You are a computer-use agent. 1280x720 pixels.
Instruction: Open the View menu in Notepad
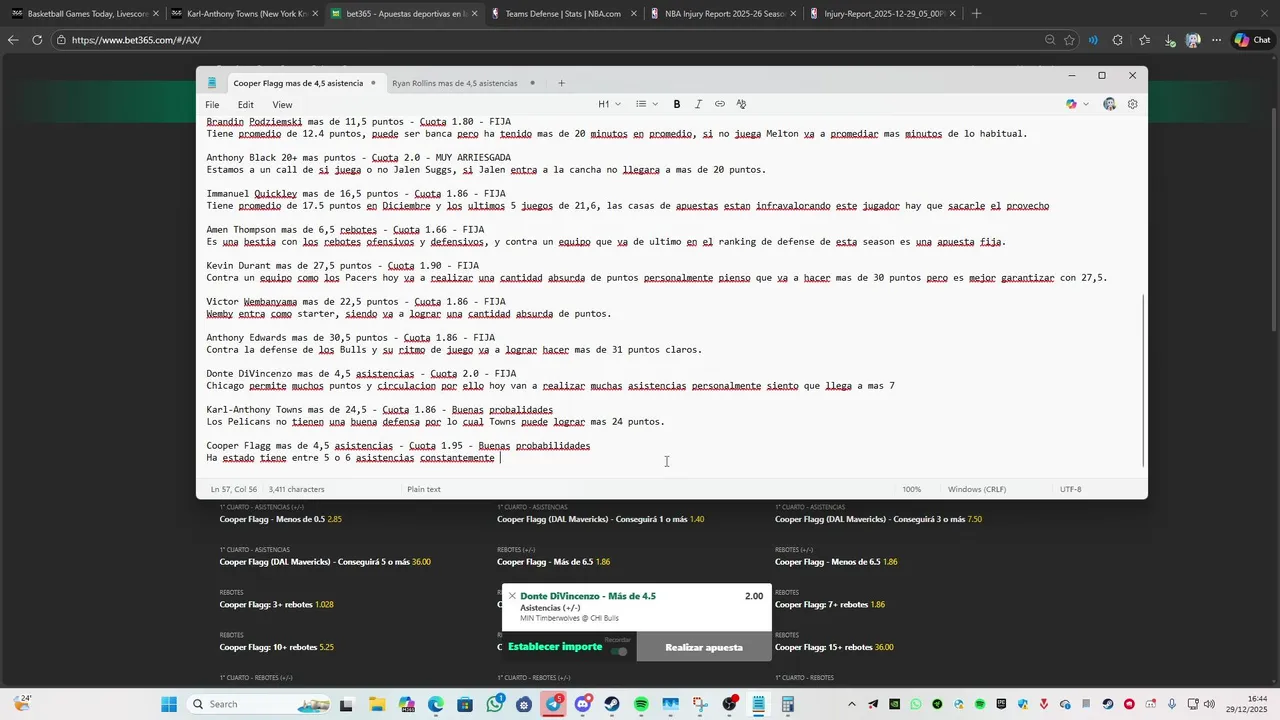point(283,104)
